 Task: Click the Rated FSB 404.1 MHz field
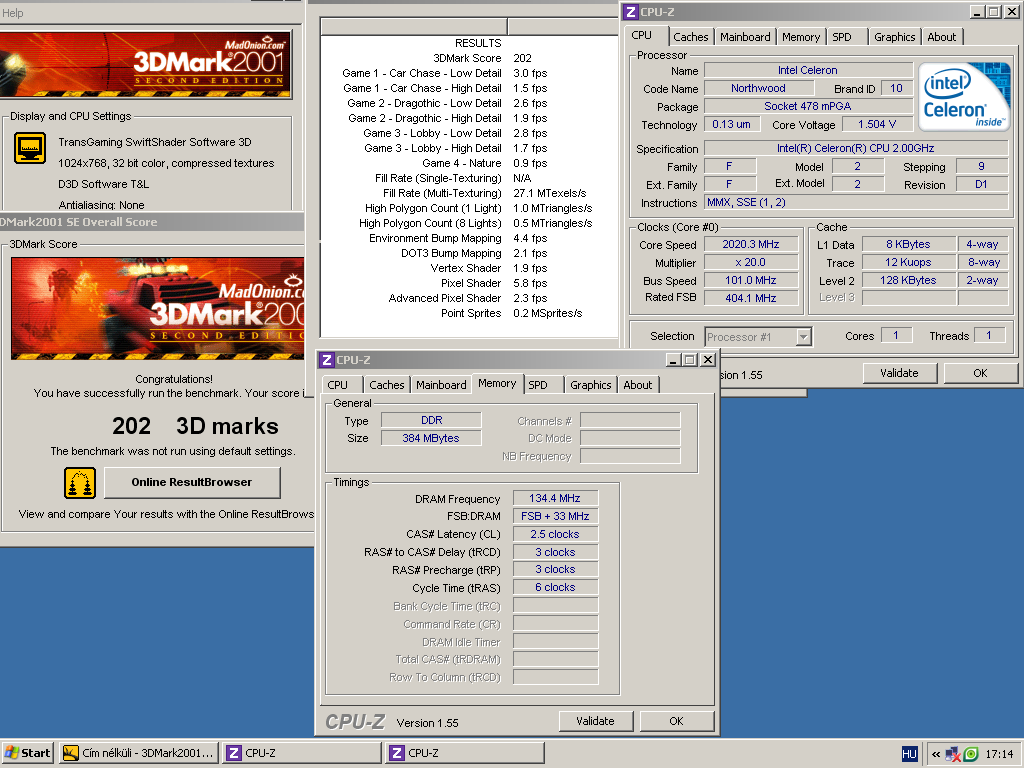pos(751,298)
